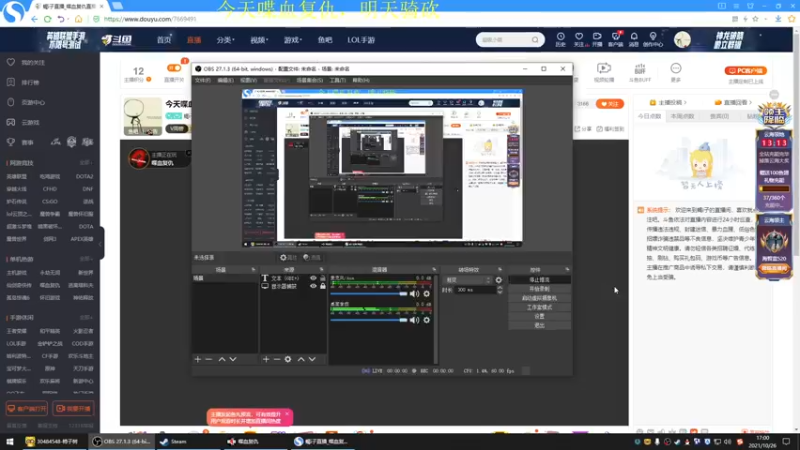800x450 pixels.
Task: Select the scene entry in scenes list
Action: [225, 278]
